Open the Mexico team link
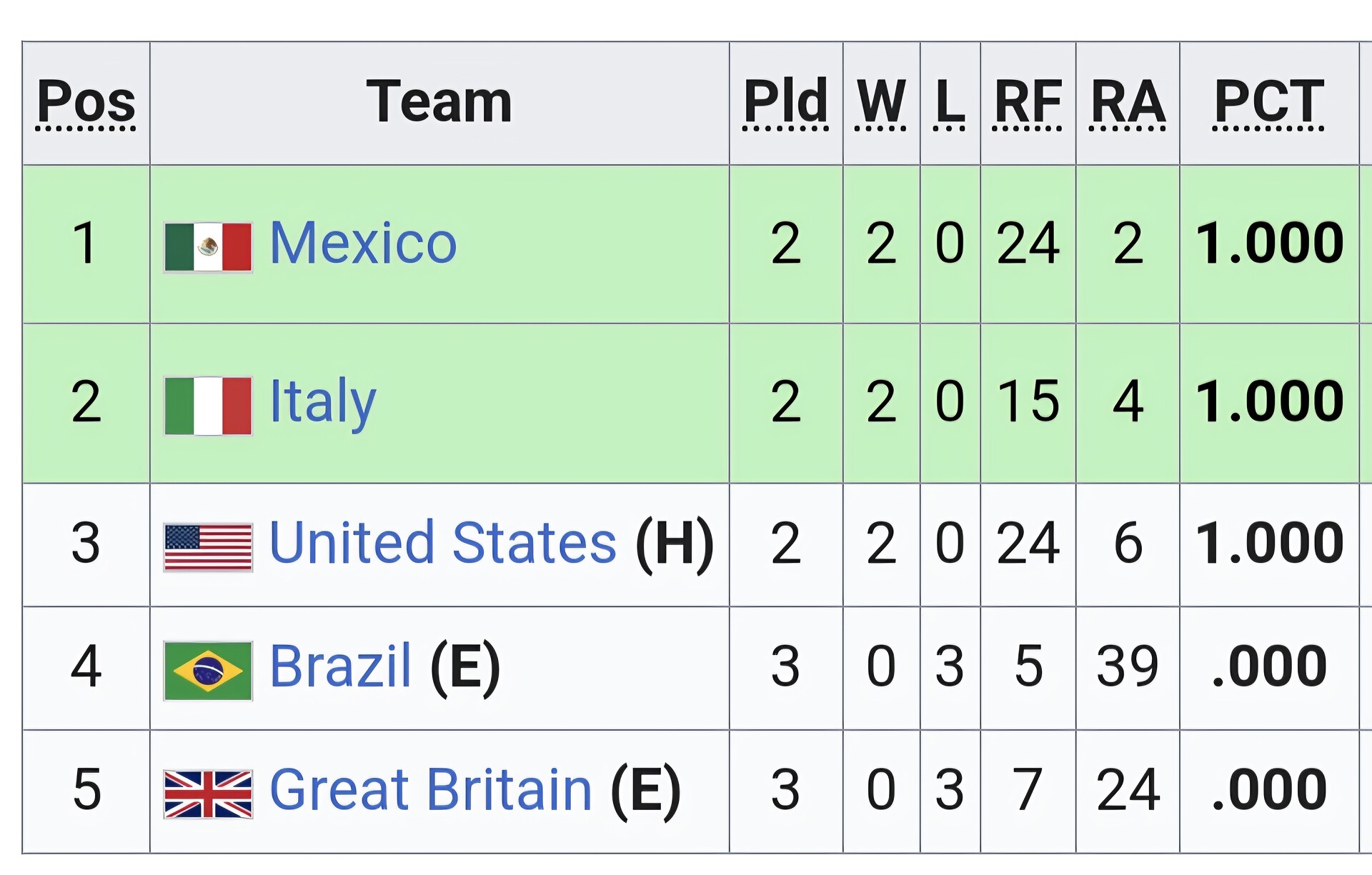This screenshot has width=1372, height=875. 363,244
